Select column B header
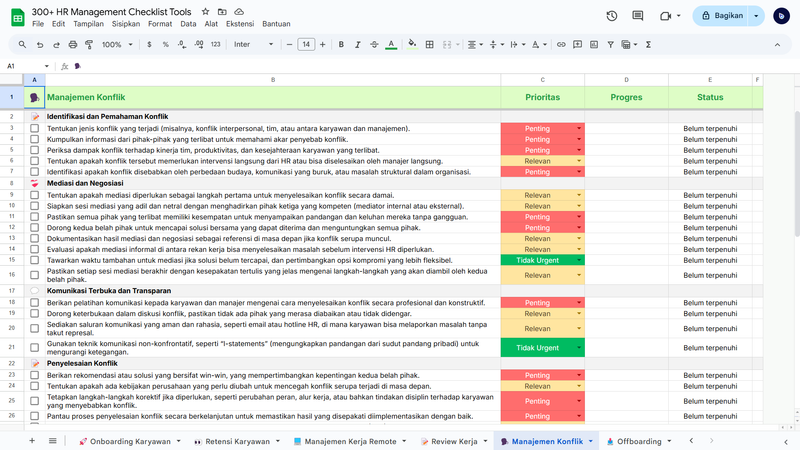800x450 pixels. pyautogui.click(x=273, y=80)
